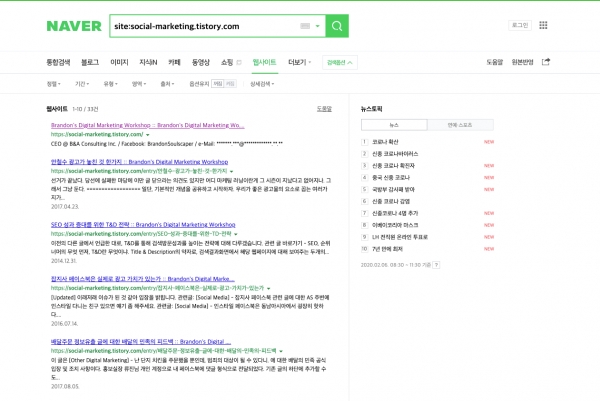Click the NAVER logo
This screenshot has height=401, width=600.
coord(74,26)
